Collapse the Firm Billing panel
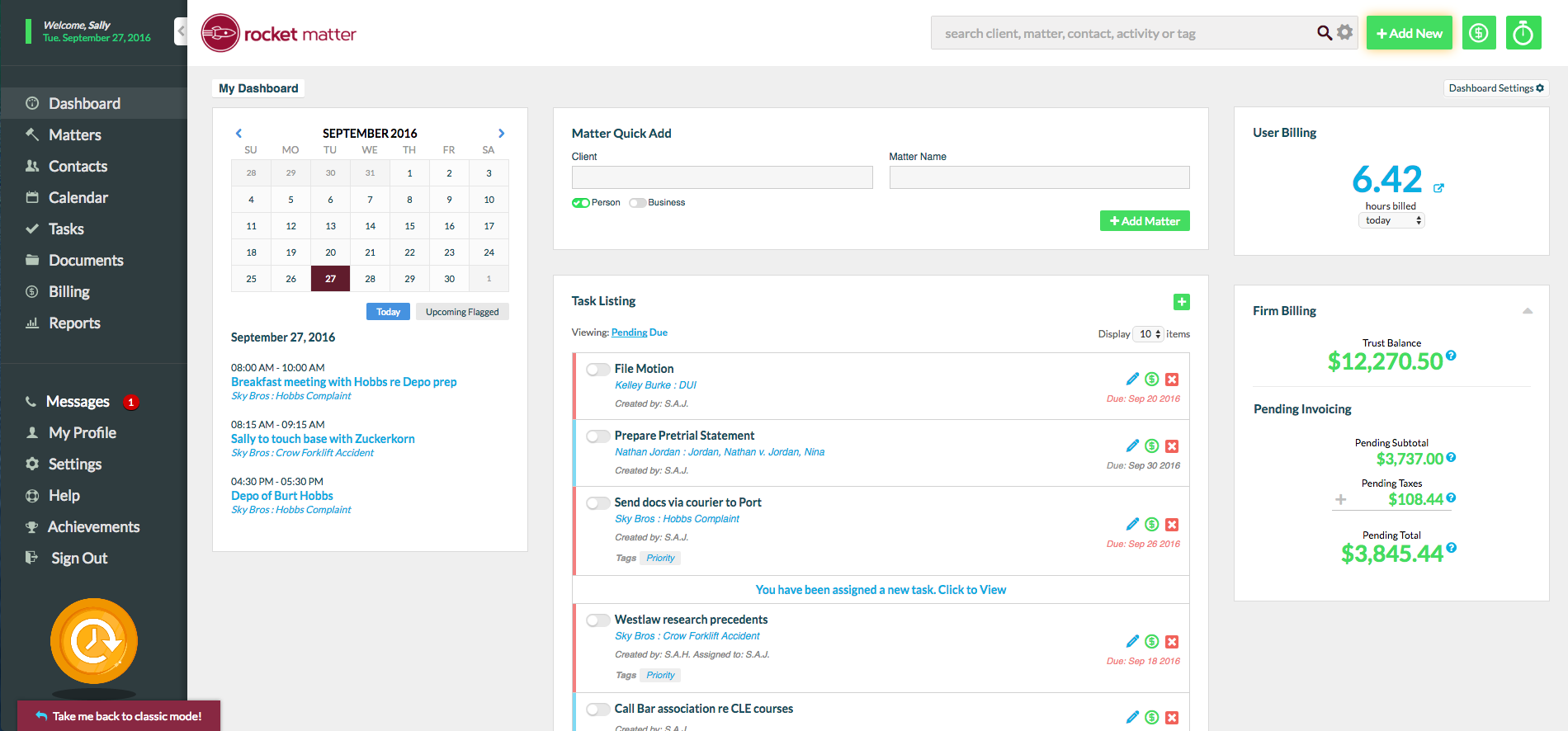1568x731 pixels. click(1528, 311)
